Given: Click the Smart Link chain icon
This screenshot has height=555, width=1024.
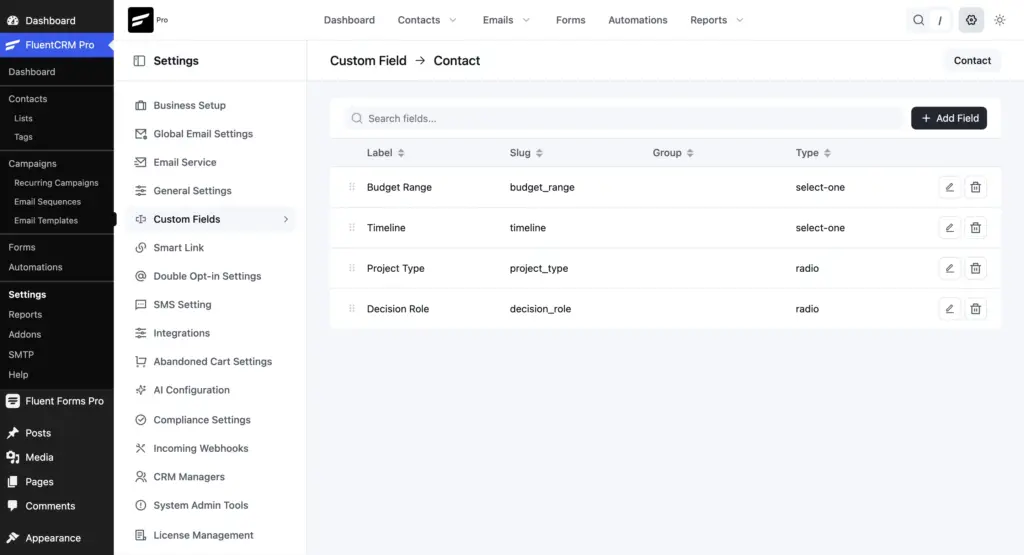Looking at the screenshot, I should pyautogui.click(x=140, y=247).
